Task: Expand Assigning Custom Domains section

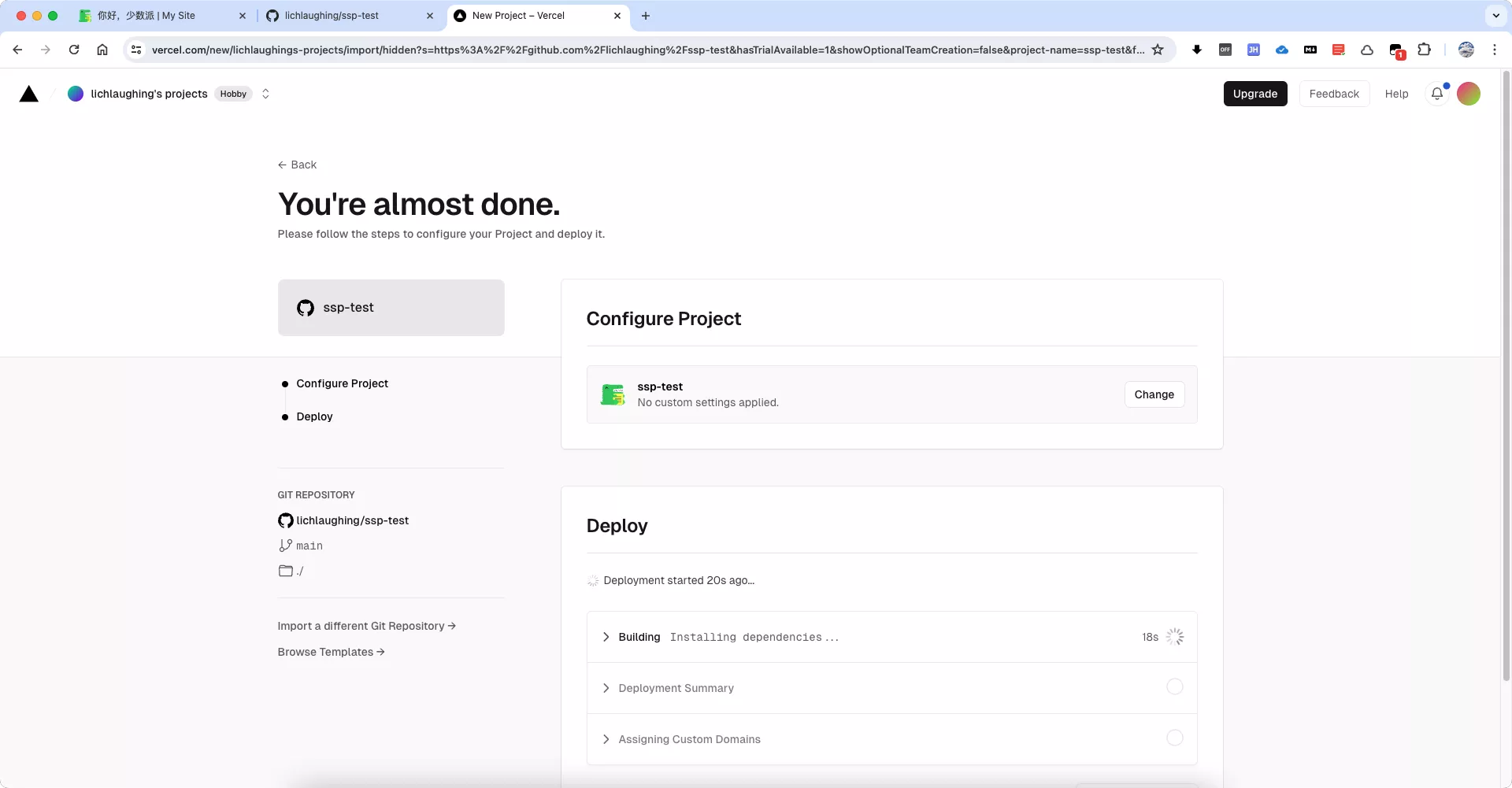Action: [606, 739]
